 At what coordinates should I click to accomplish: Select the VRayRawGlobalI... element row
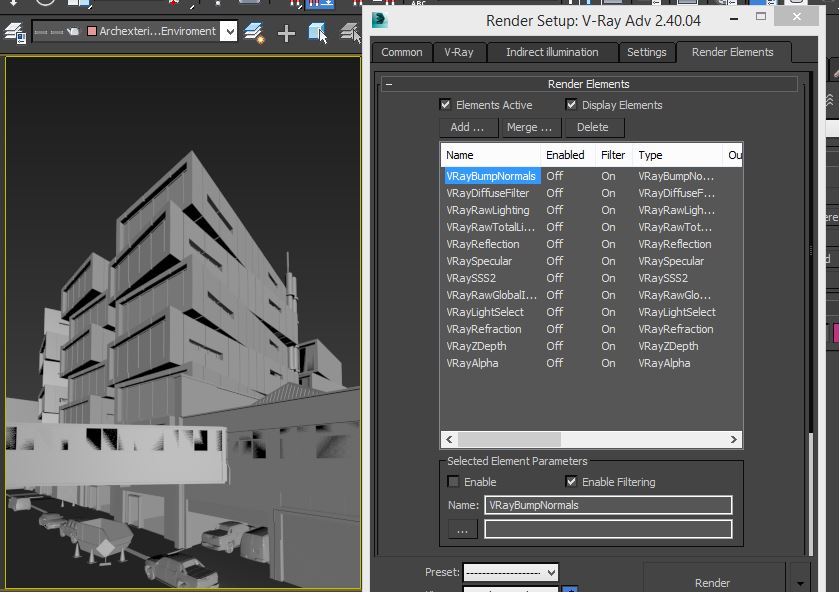(591, 295)
